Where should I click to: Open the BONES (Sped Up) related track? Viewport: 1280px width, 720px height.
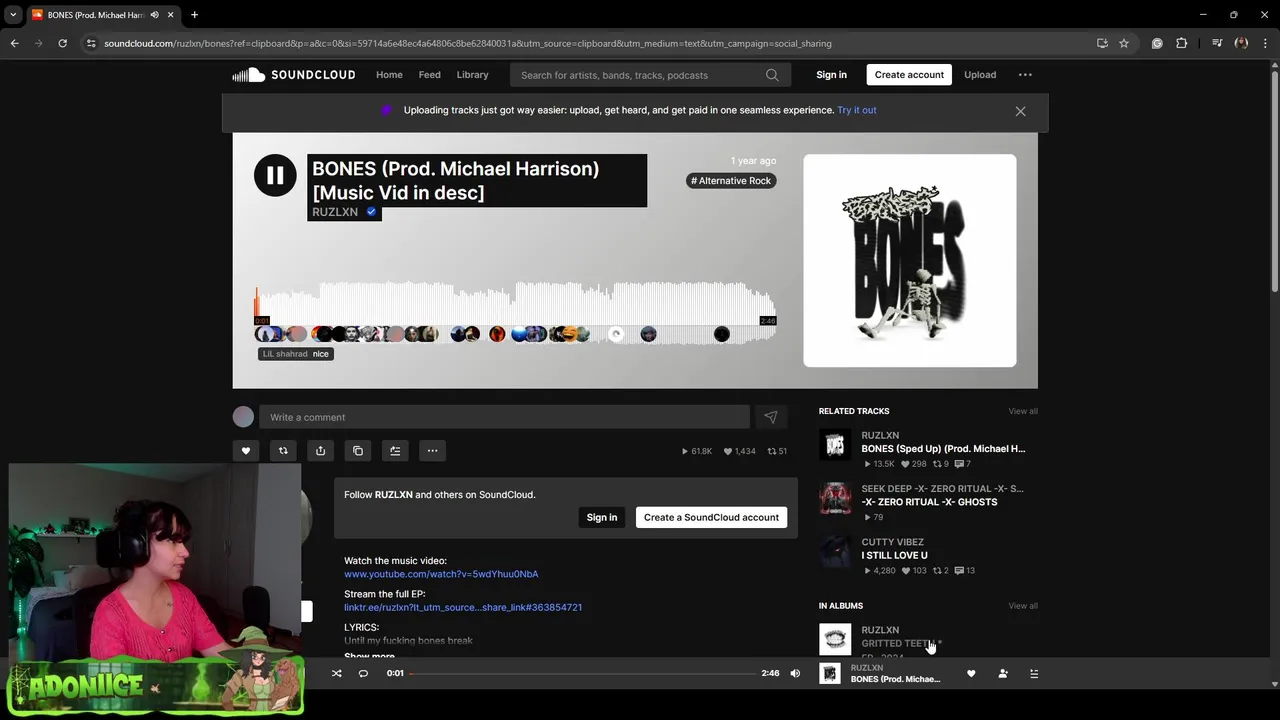(x=943, y=449)
